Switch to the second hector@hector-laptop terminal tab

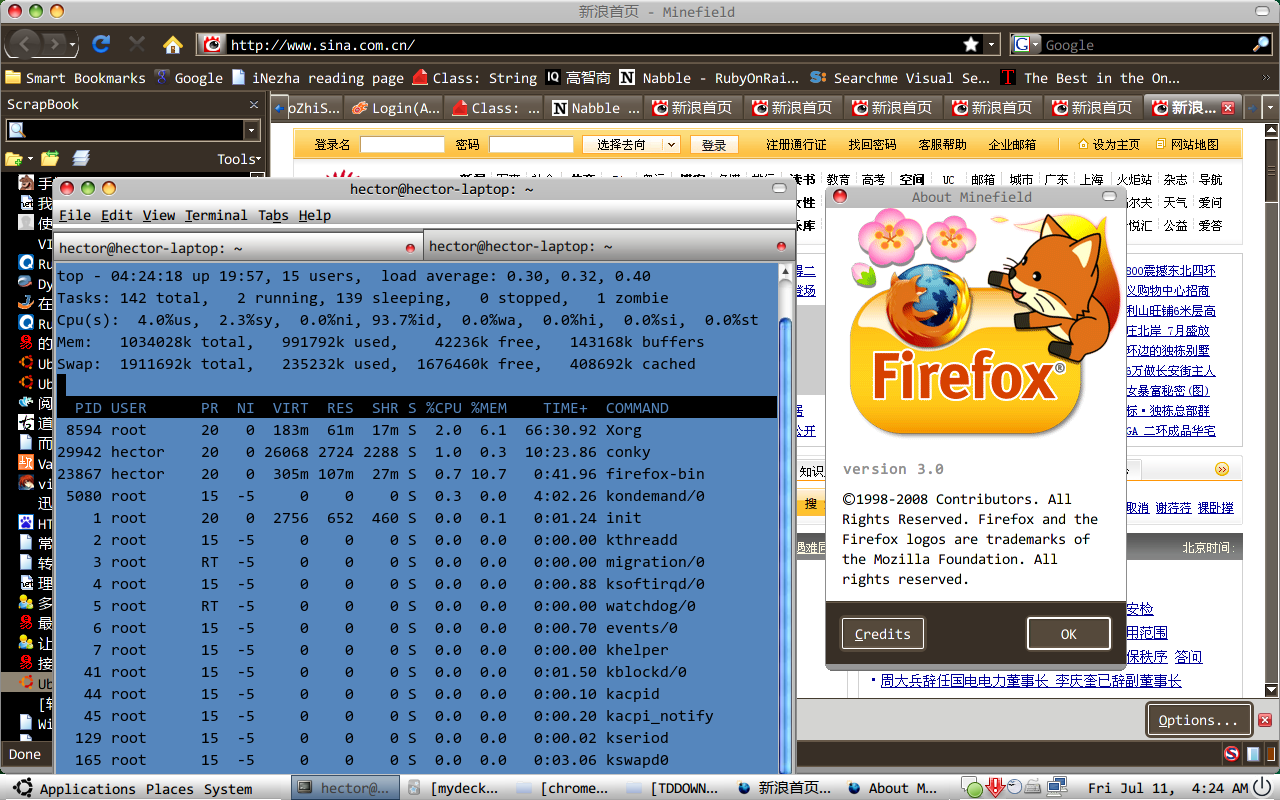608,246
